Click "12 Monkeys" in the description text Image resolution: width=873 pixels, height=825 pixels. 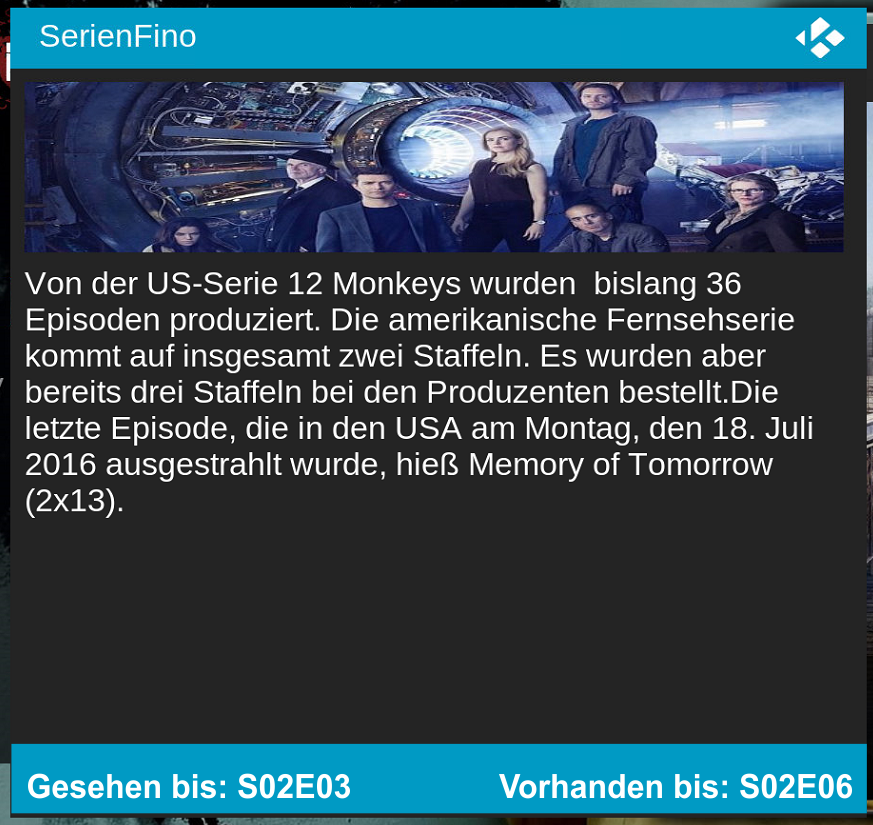pos(374,284)
